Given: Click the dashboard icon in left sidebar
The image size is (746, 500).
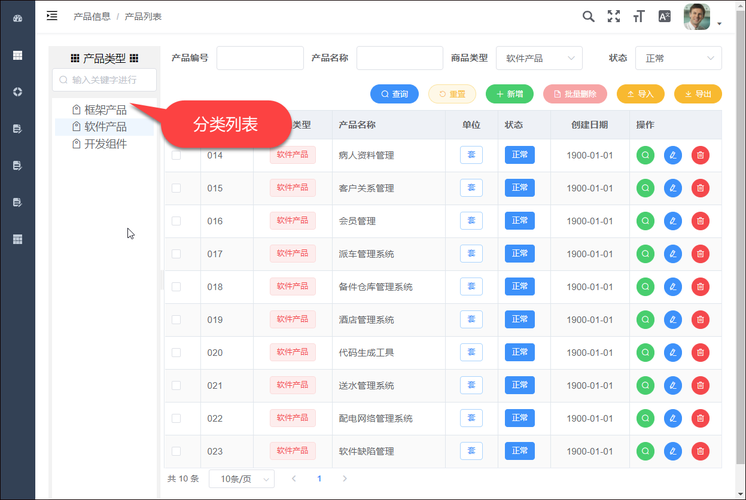Looking at the screenshot, I should tap(18, 19).
